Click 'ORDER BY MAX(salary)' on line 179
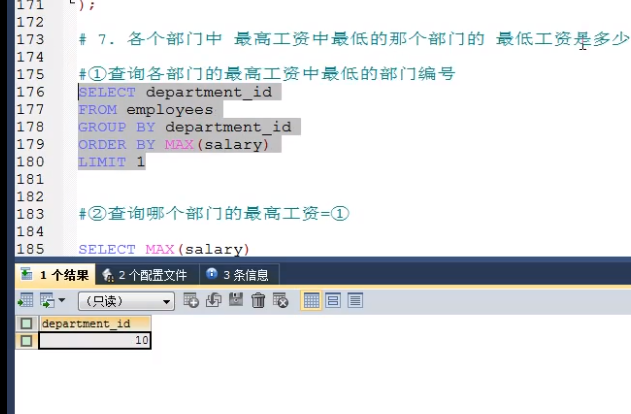Screen dimensions: 631x414 click(x=173, y=144)
